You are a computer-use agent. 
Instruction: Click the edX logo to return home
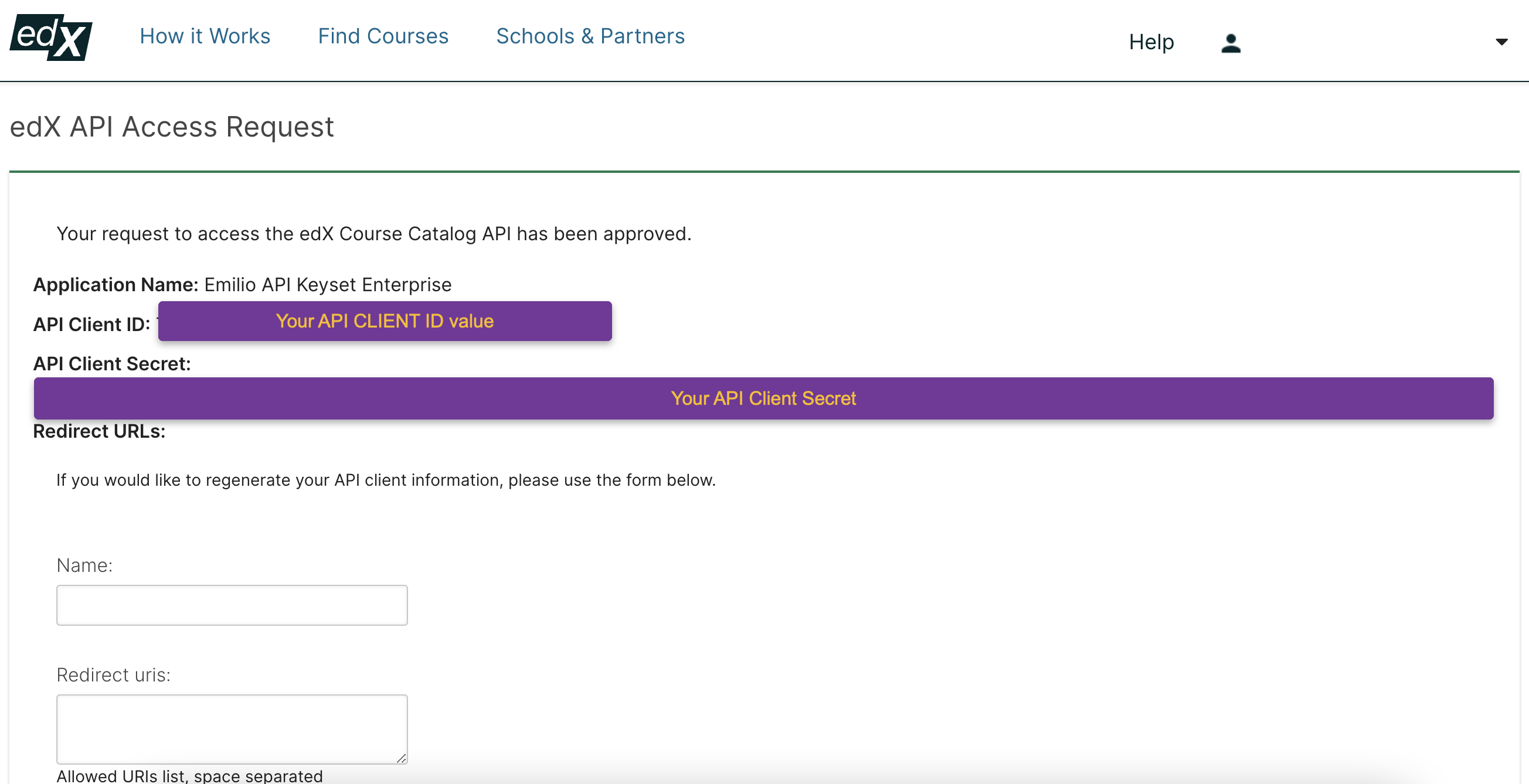(x=50, y=37)
